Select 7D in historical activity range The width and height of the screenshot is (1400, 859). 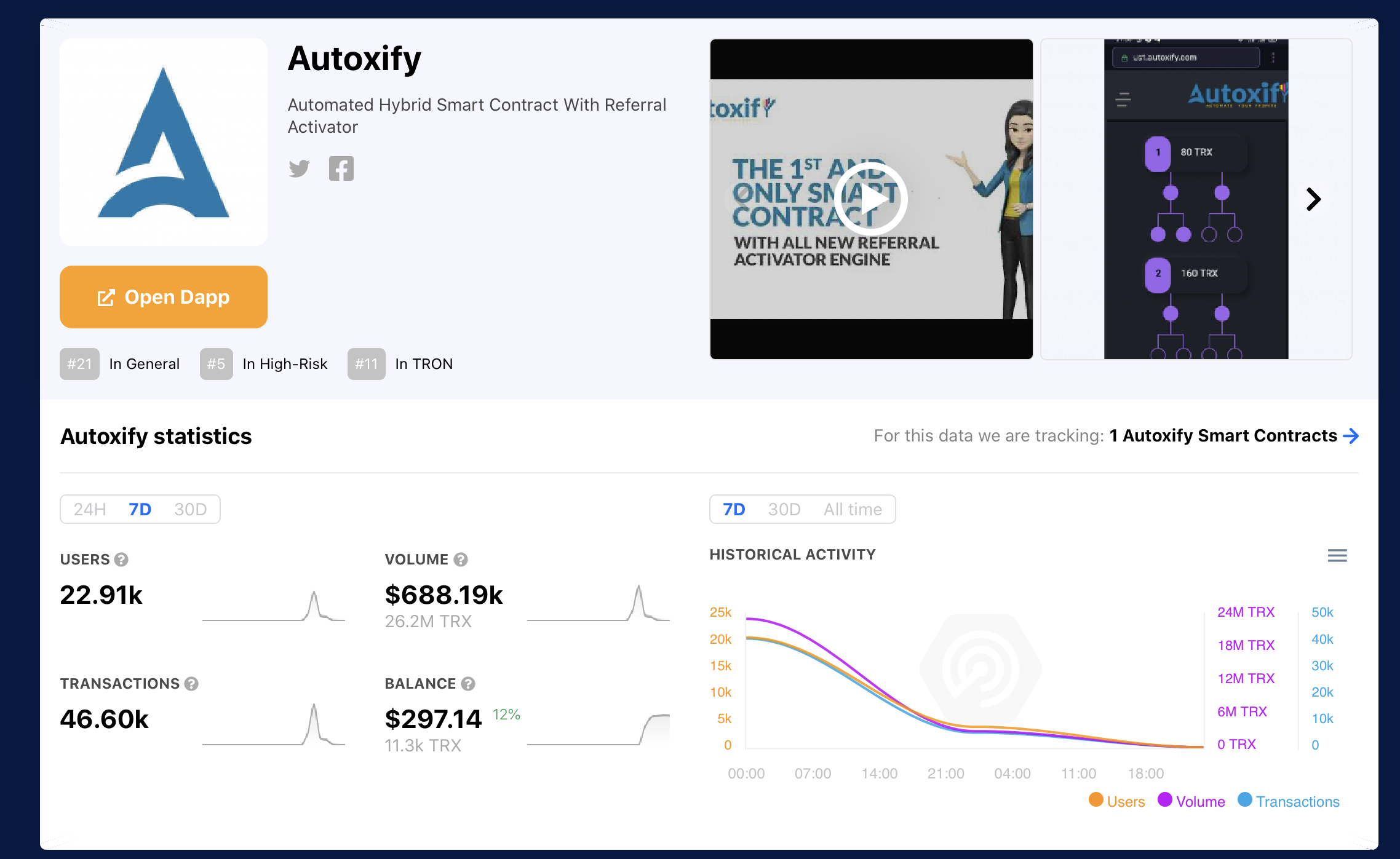tap(734, 509)
